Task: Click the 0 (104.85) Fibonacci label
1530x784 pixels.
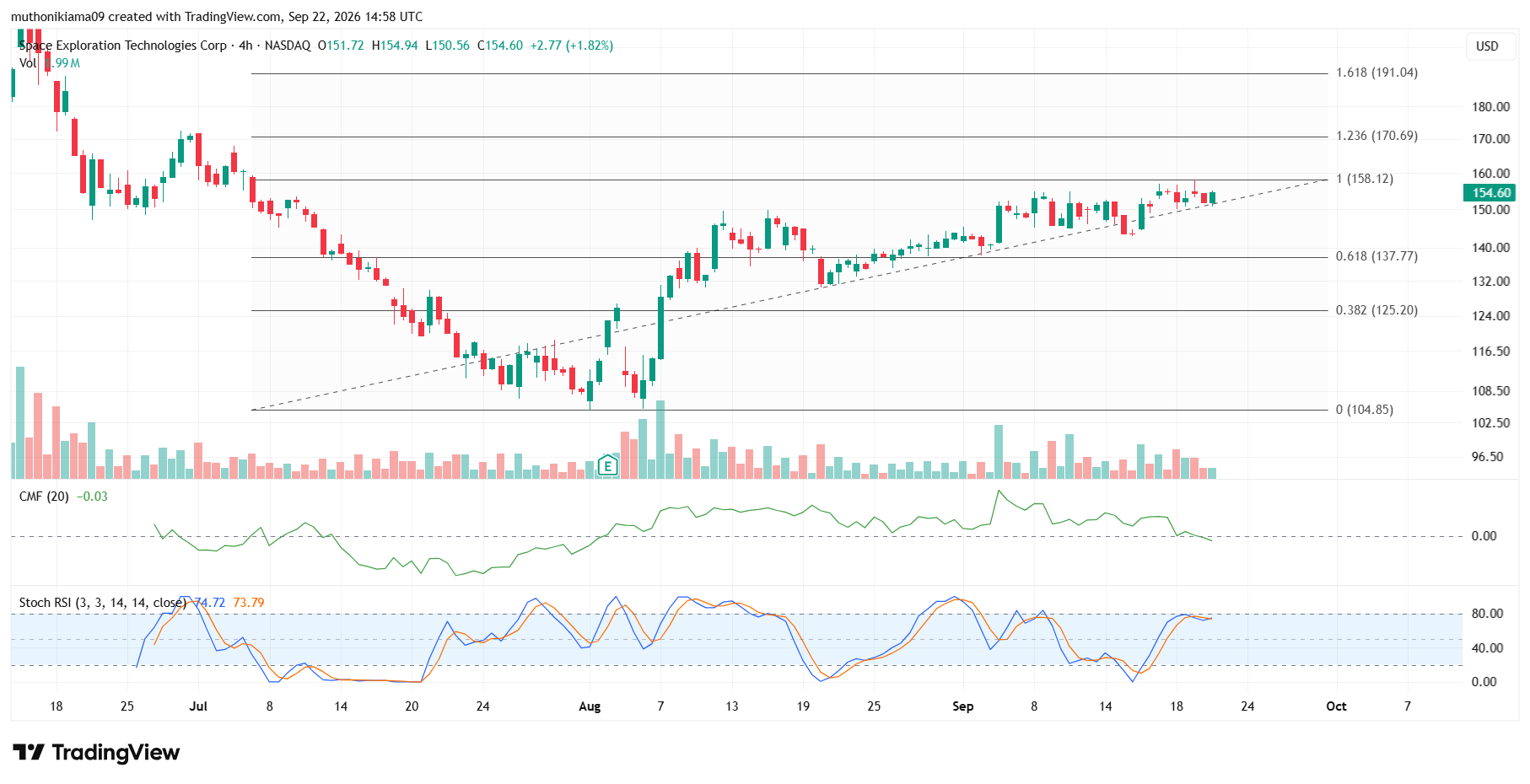Action: click(1365, 410)
